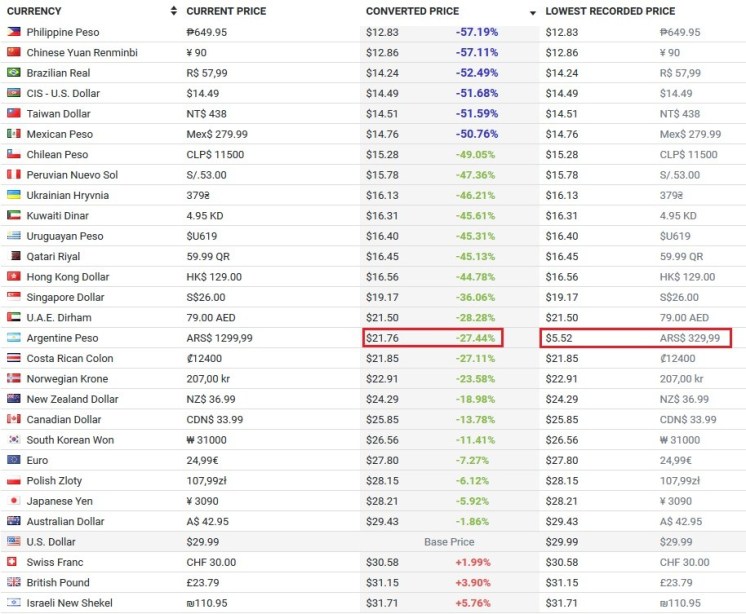Click the Philippine Peso flag icon
This screenshot has height=614, width=746.
point(14,32)
